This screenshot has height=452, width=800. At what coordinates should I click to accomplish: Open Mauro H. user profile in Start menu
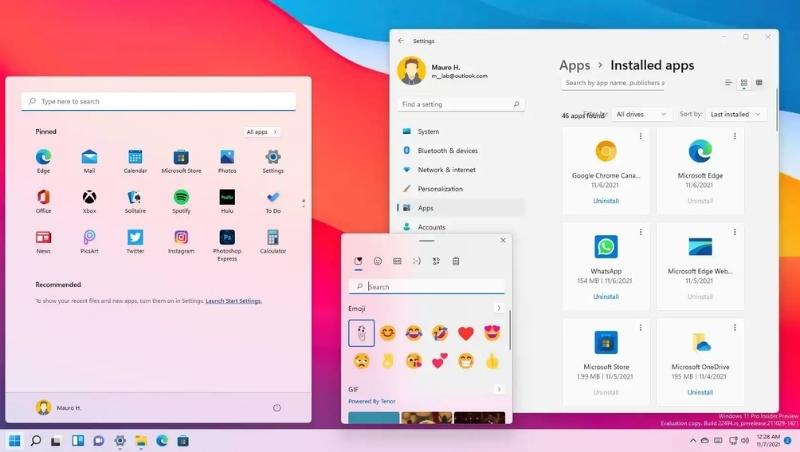58,408
